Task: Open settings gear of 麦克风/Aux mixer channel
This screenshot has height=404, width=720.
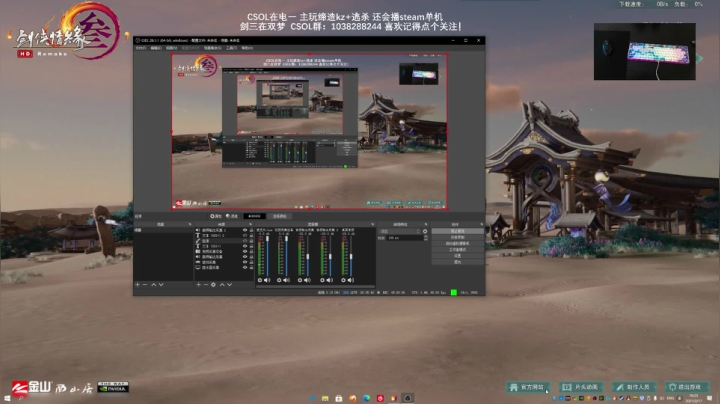Action: coord(260,280)
